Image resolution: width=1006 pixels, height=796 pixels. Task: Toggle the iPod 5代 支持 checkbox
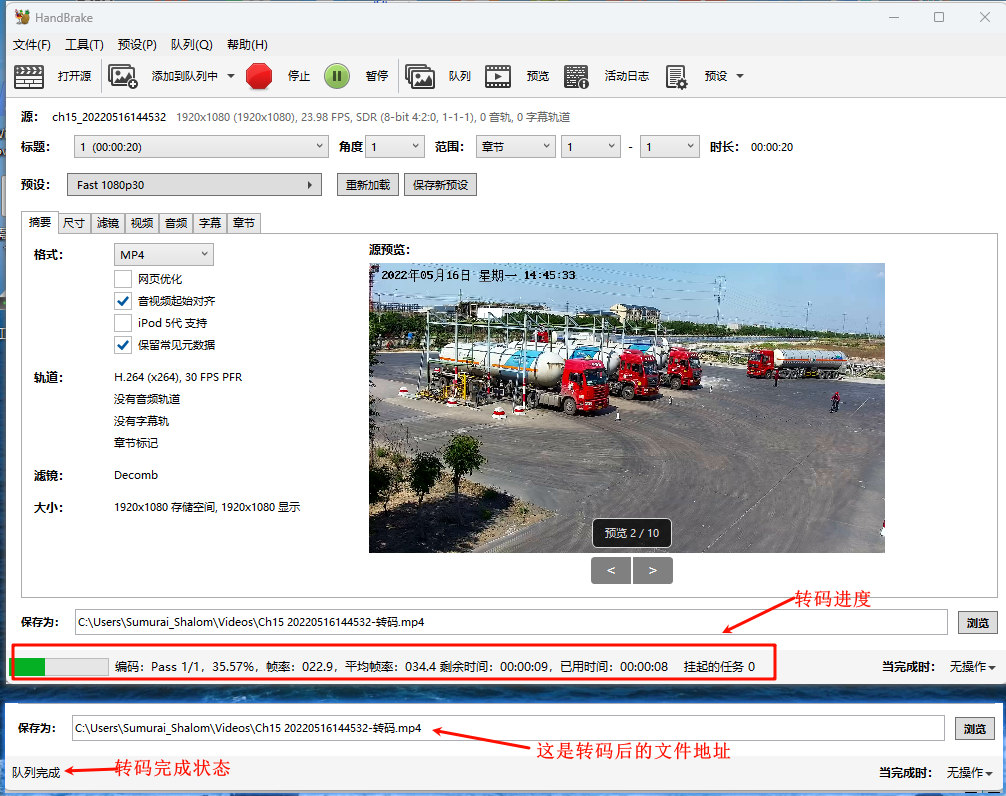tap(123, 323)
